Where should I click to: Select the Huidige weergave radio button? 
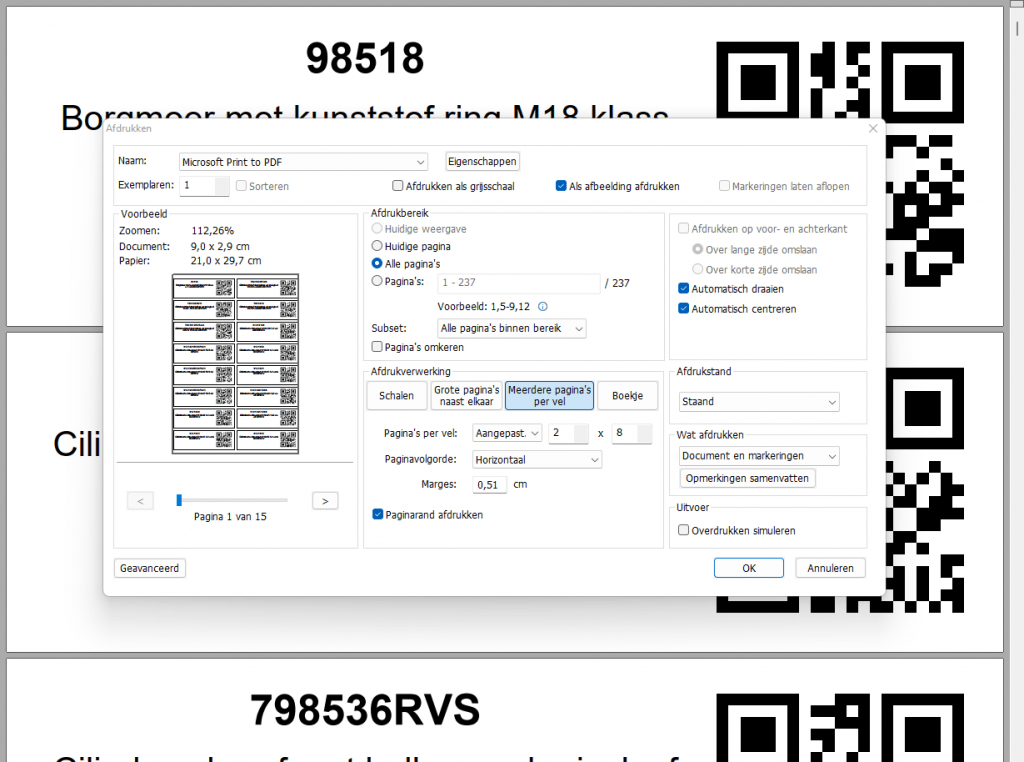pos(377,229)
